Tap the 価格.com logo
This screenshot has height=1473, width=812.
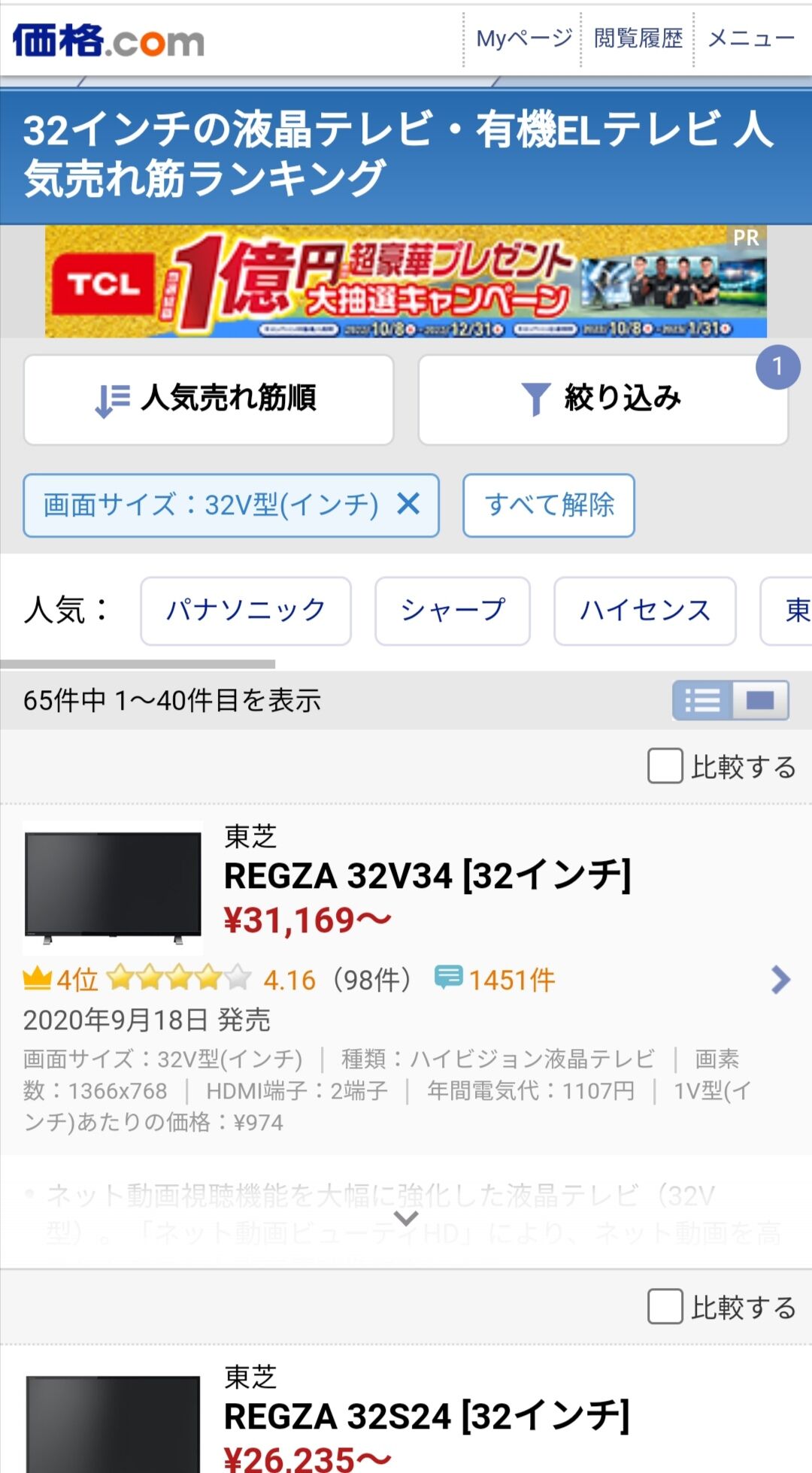pyautogui.click(x=108, y=41)
